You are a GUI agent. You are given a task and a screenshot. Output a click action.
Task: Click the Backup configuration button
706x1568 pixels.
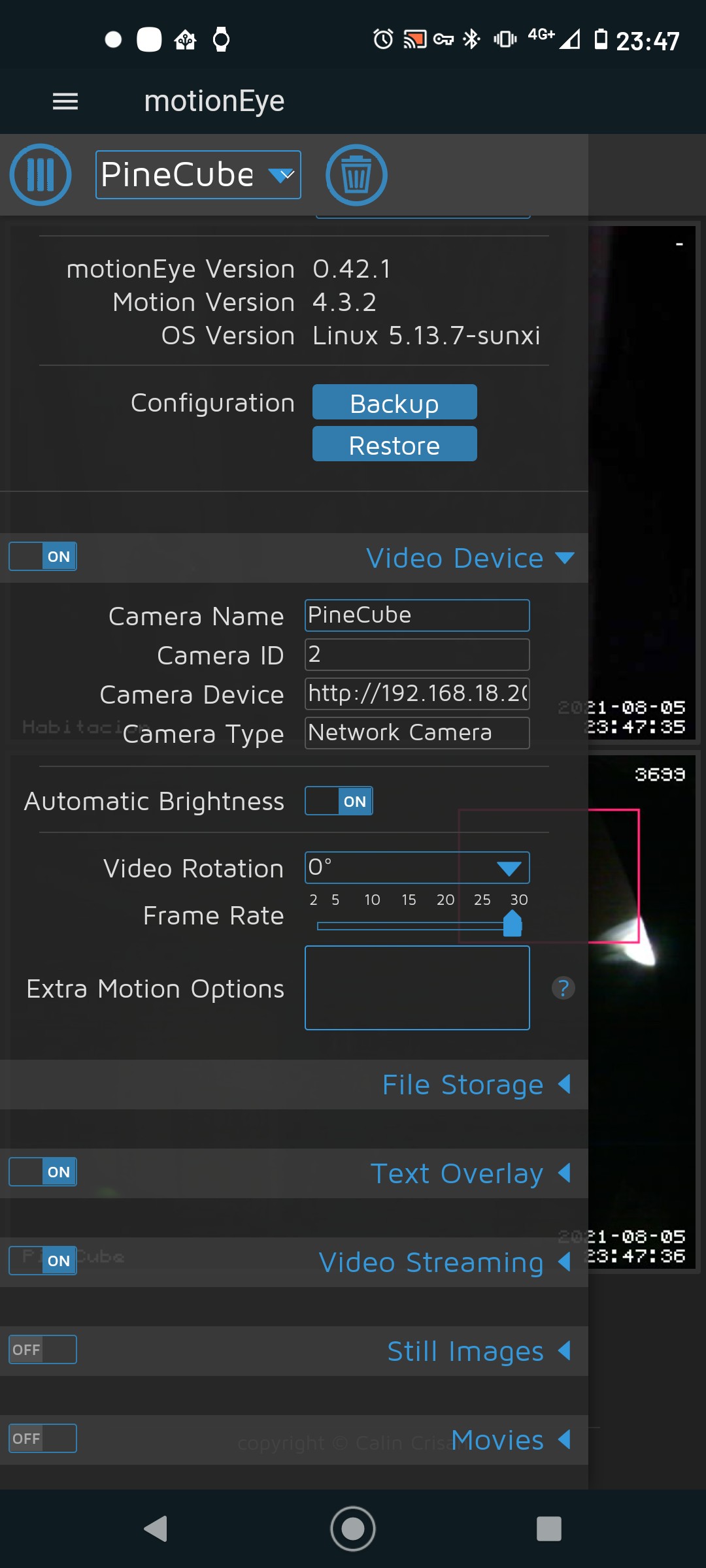pos(394,402)
